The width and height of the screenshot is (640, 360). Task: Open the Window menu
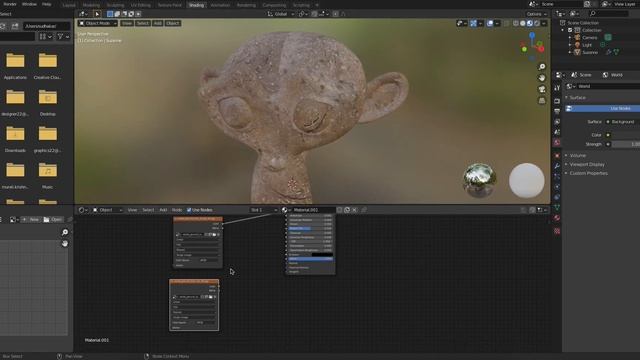click(x=29, y=4)
